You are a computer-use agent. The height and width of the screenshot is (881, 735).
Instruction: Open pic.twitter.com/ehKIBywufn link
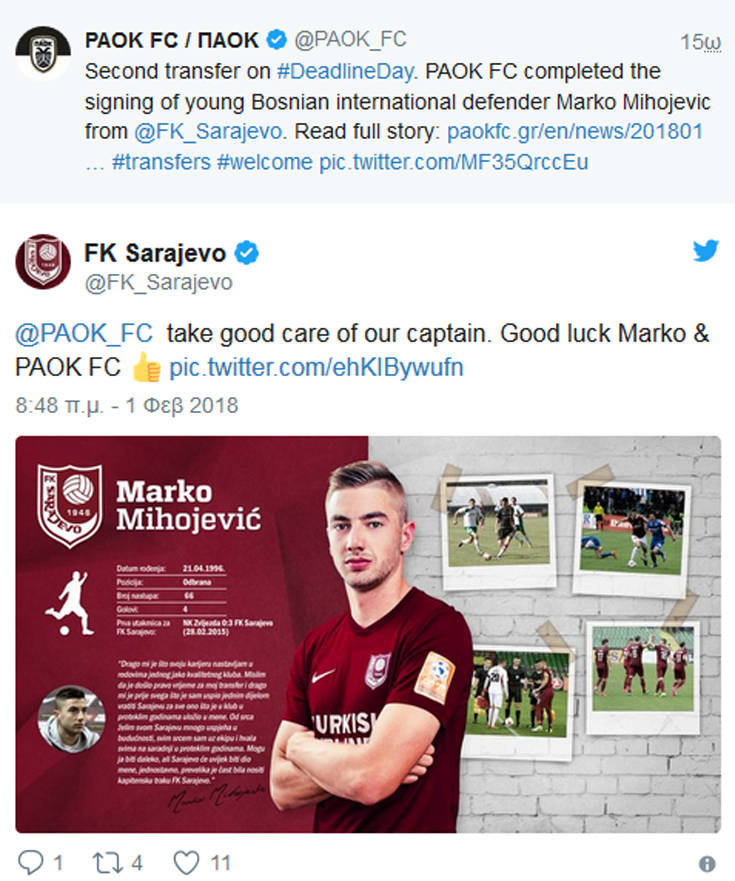(x=316, y=367)
